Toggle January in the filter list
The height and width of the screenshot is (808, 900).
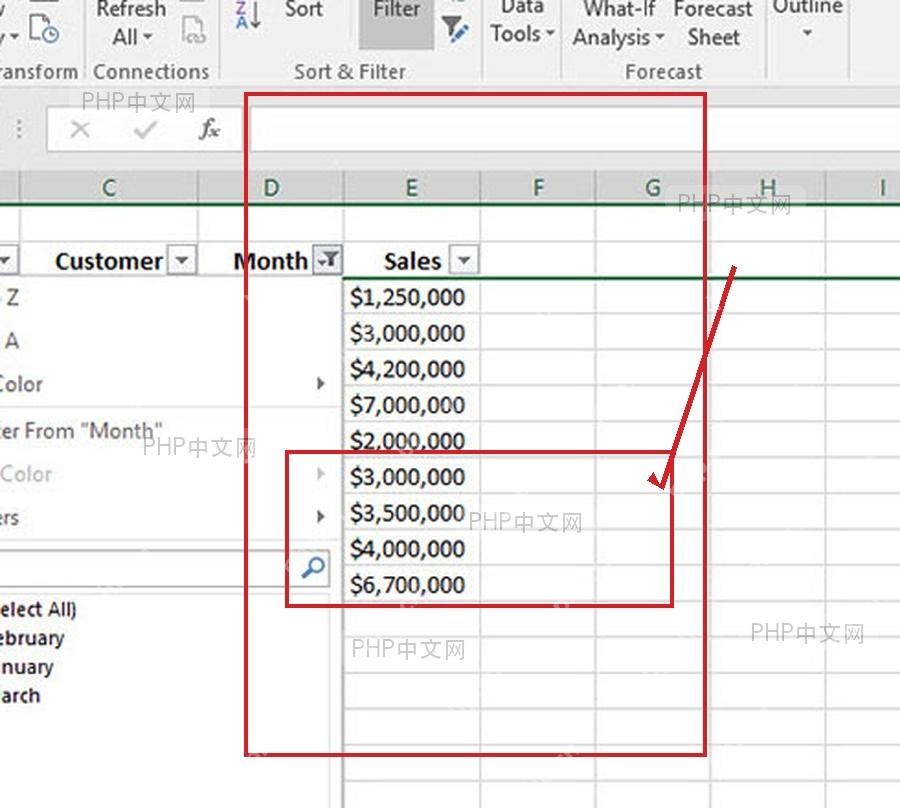tap(26, 667)
